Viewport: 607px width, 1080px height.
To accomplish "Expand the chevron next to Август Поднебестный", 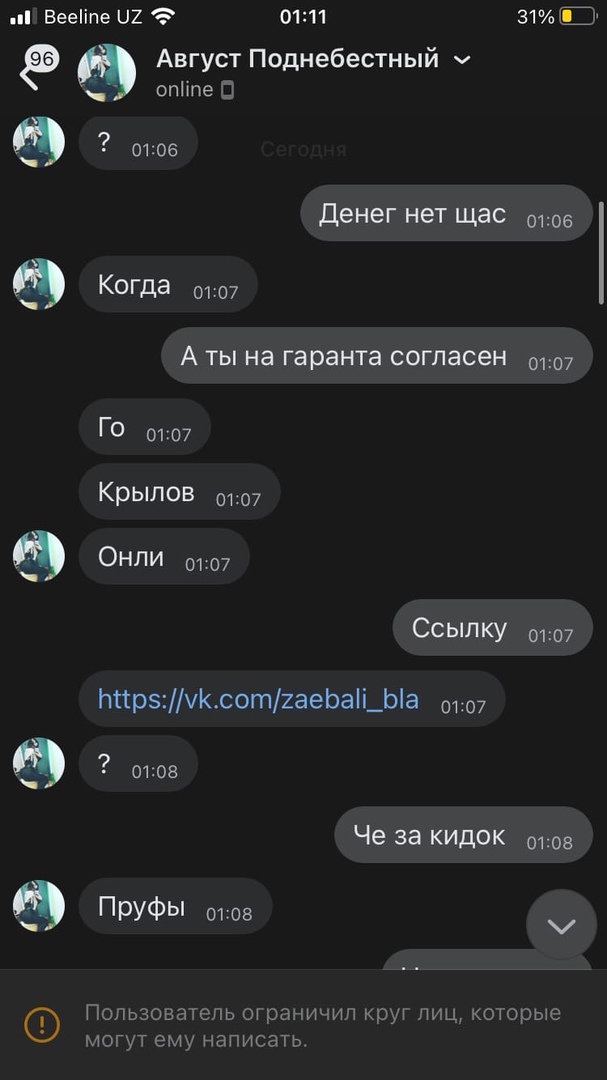I will coord(462,61).
